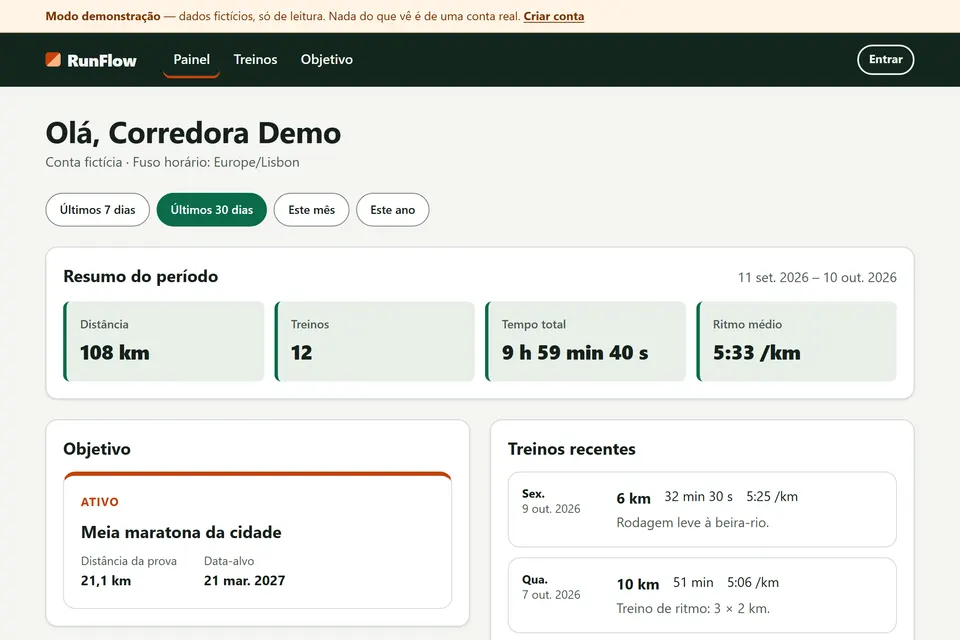Image resolution: width=960 pixels, height=640 pixels.
Task: Open the Treinos nav tab
Action: pyautogui.click(x=255, y=59)
